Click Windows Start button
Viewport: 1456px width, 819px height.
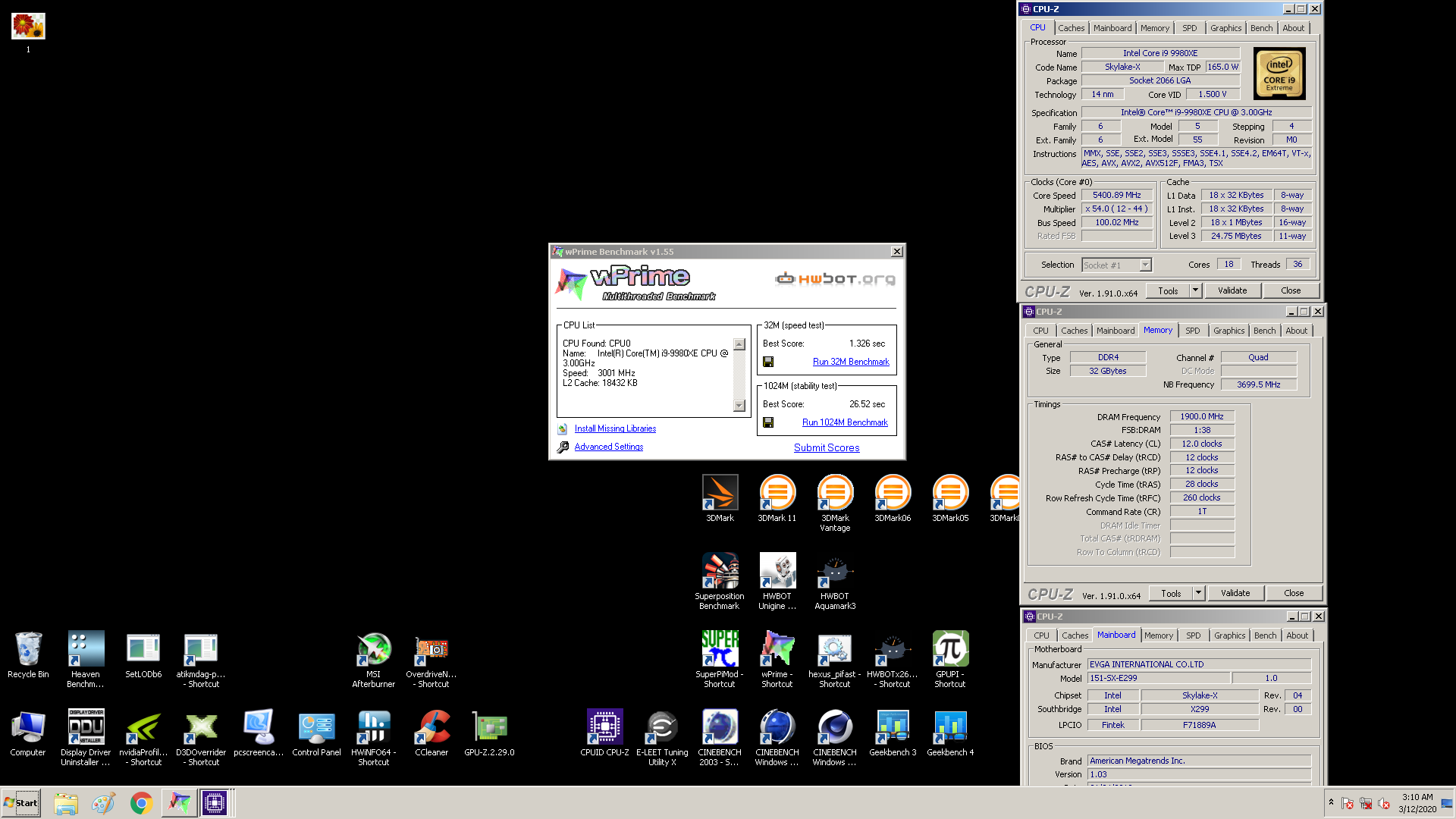pyautogui.click(x=21, y=802)
